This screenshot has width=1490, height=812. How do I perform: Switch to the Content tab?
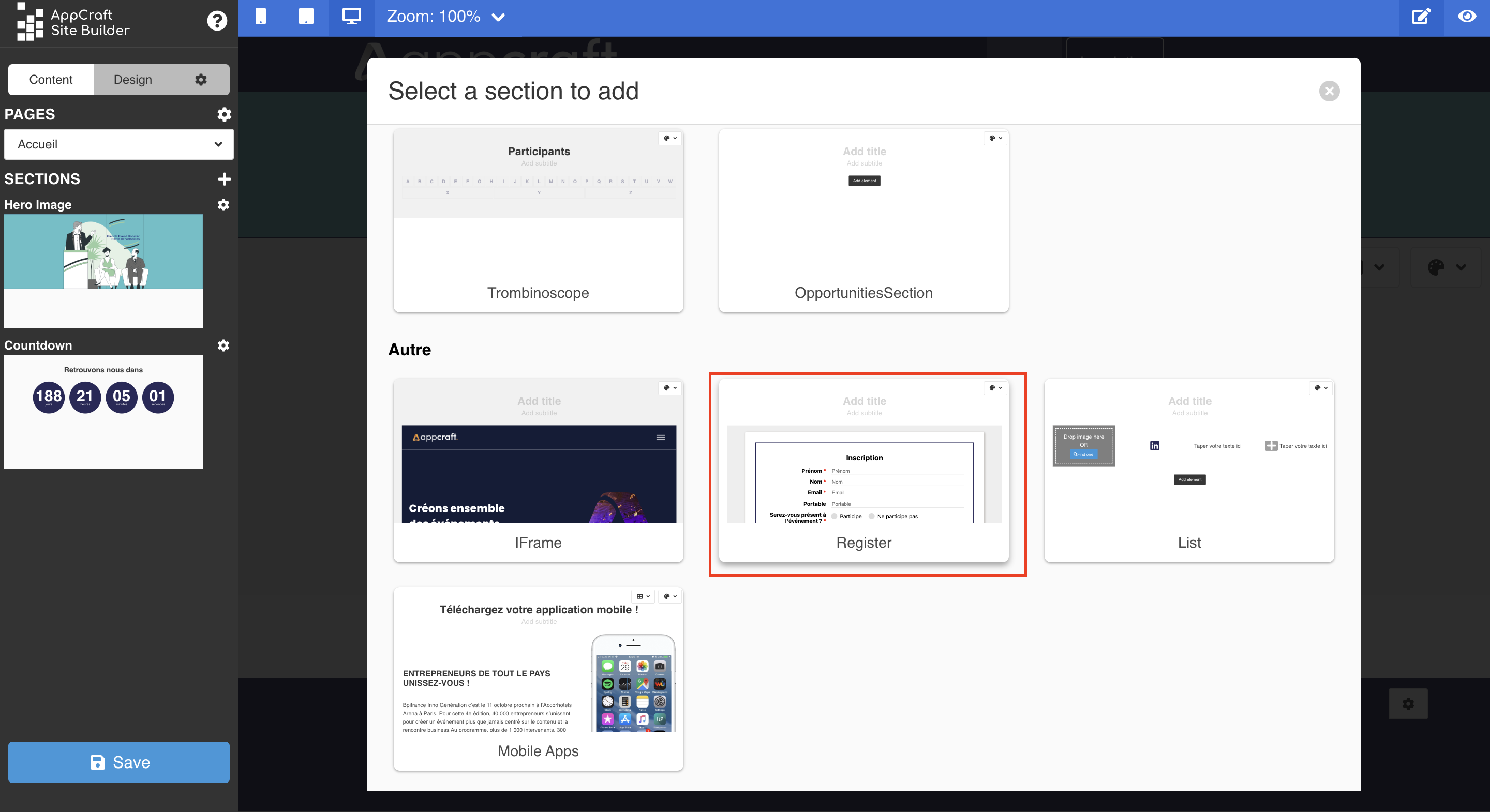point(51,79)
